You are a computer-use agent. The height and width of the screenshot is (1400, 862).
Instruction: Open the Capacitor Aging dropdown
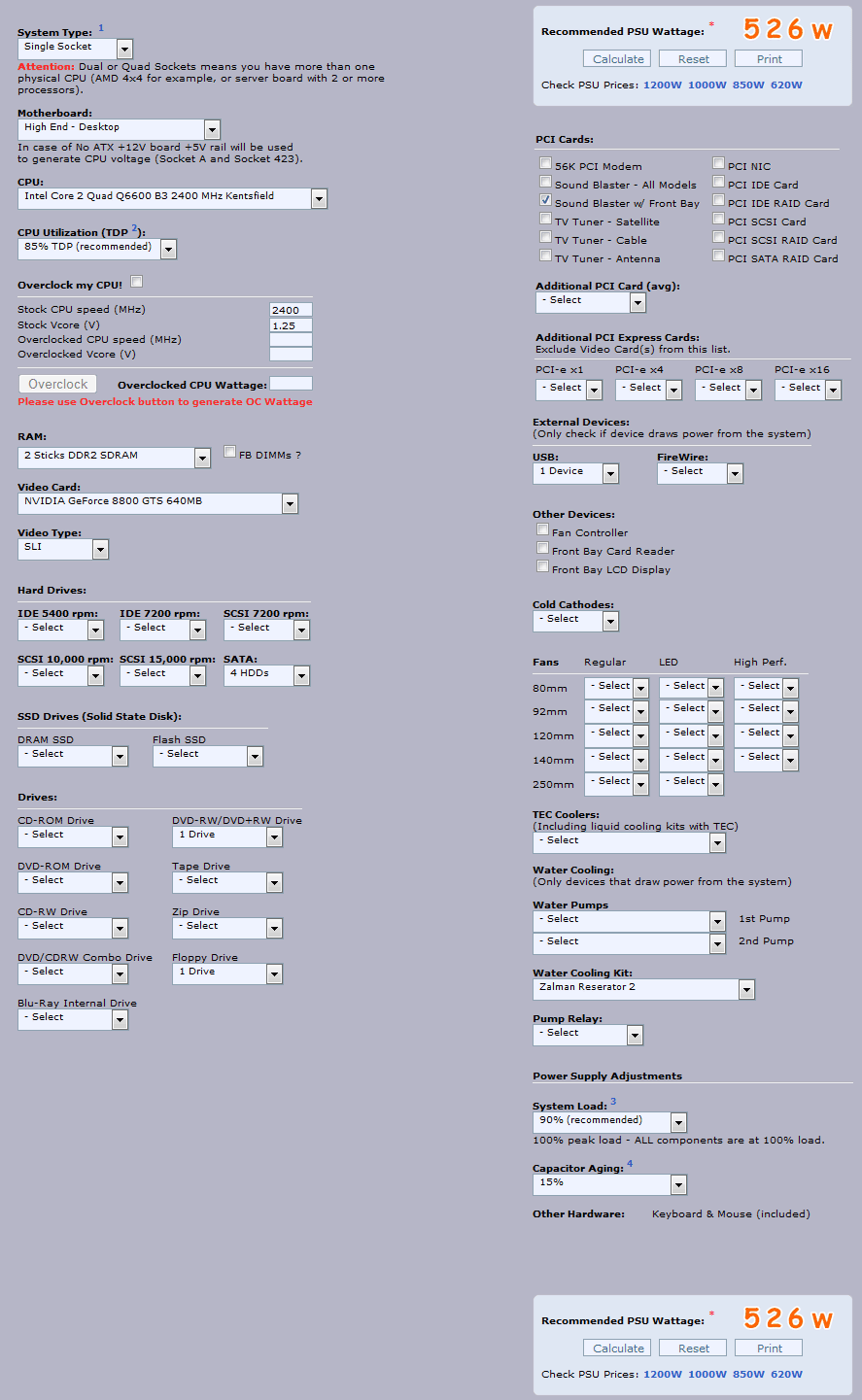coord(609,1184)
